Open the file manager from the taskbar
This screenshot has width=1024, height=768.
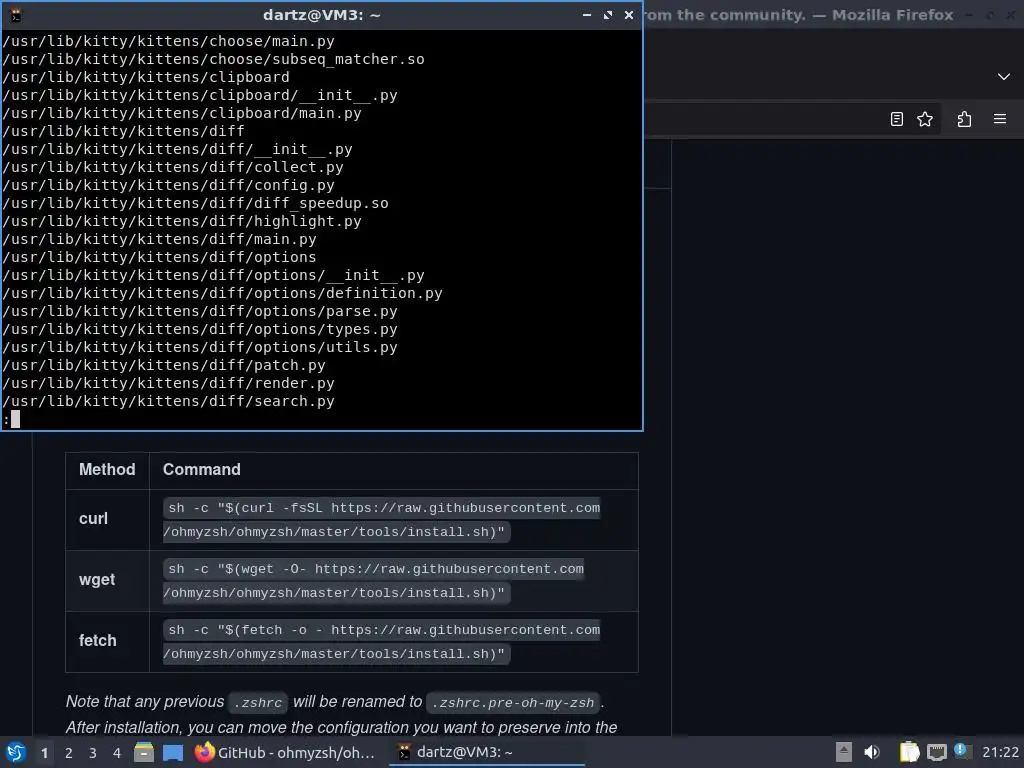(x=144, y=752)
